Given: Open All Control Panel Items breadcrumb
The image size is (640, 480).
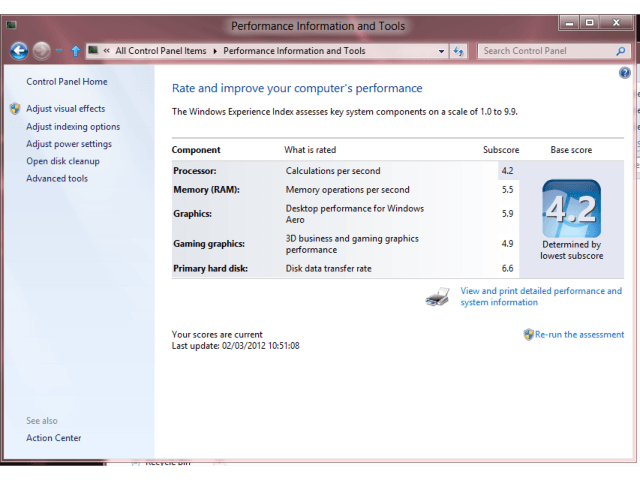Looking at the screenshot, I should click(x=161, y=51).
